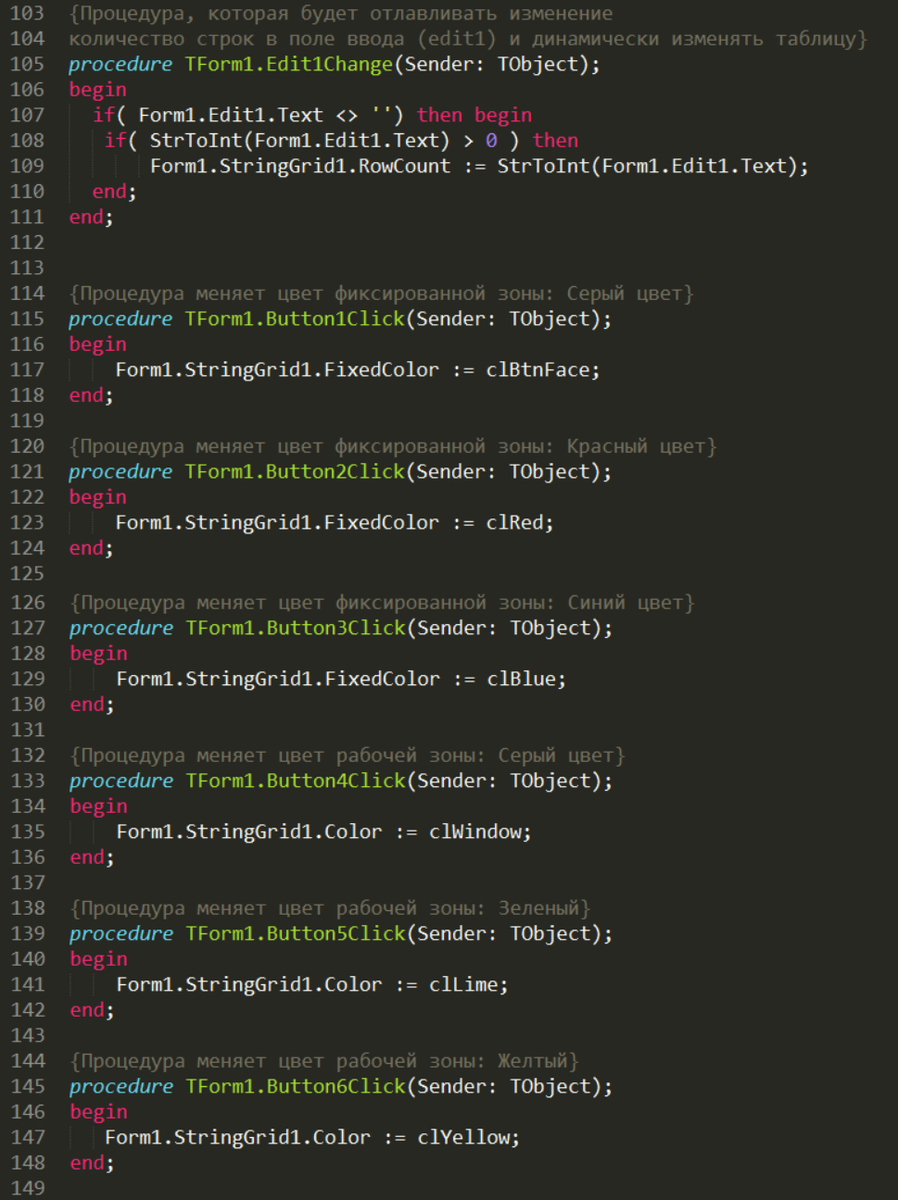
Task: Click the comment containing 'Синий цвет'
Action: pos(381,603)
